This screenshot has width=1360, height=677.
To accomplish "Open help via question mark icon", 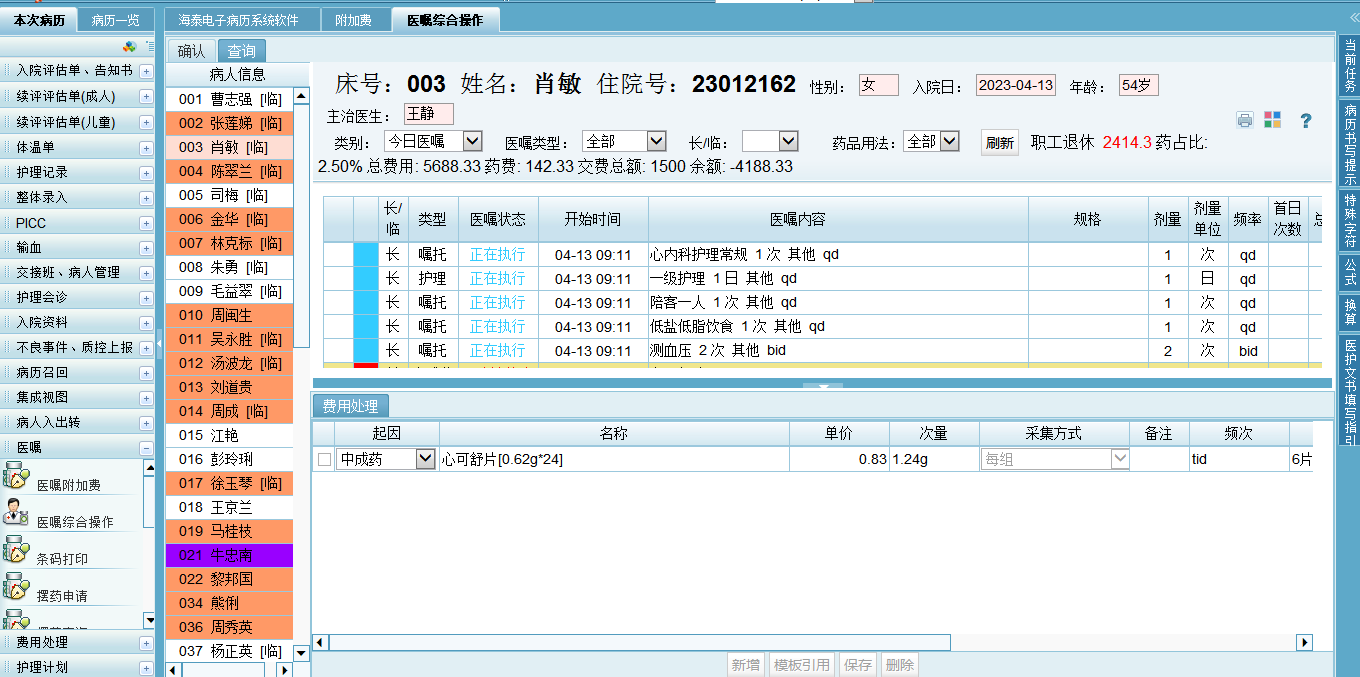I will click(1305, 121).
